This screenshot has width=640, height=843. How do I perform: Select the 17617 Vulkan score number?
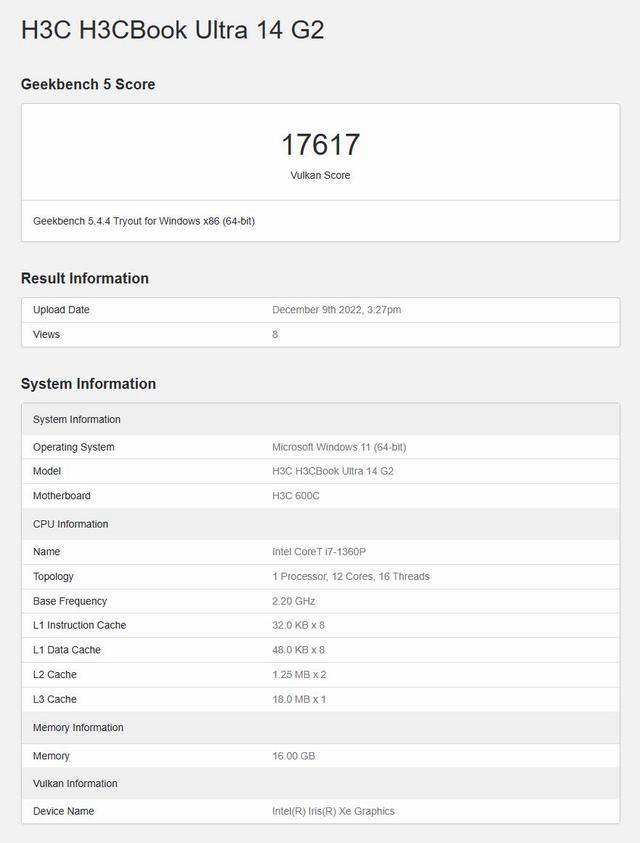click(x=320, y=145)
